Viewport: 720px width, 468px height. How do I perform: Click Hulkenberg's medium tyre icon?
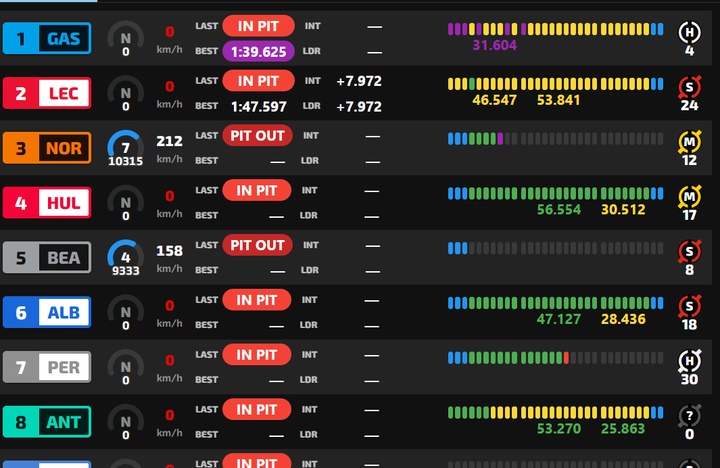tap(689, 194)
